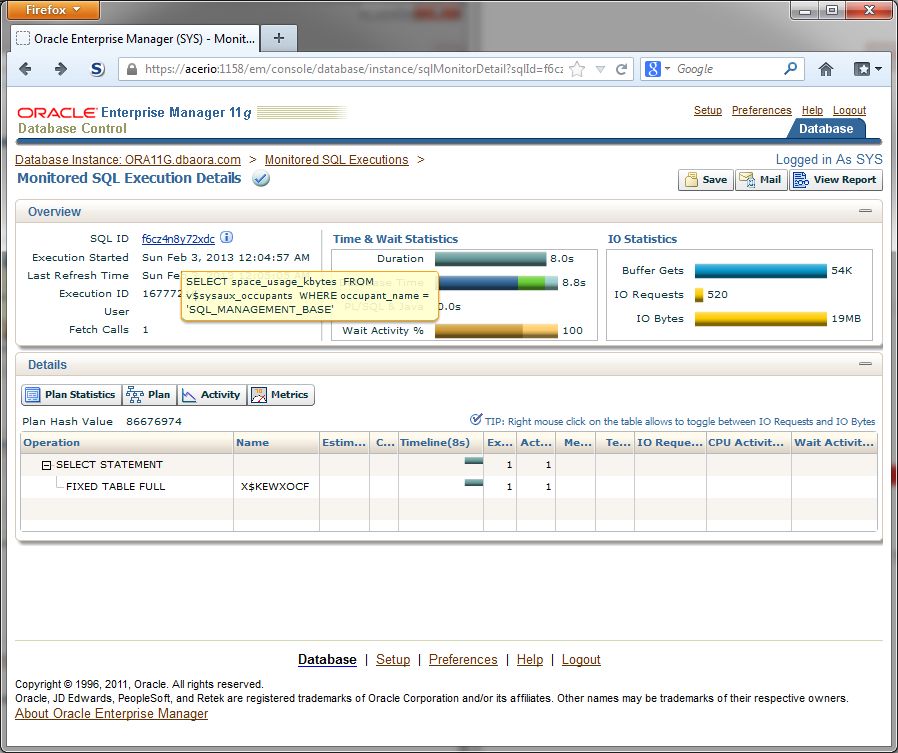Open the top Preferences link
This screenshot has height=753, width=898.
pos(761,110)
